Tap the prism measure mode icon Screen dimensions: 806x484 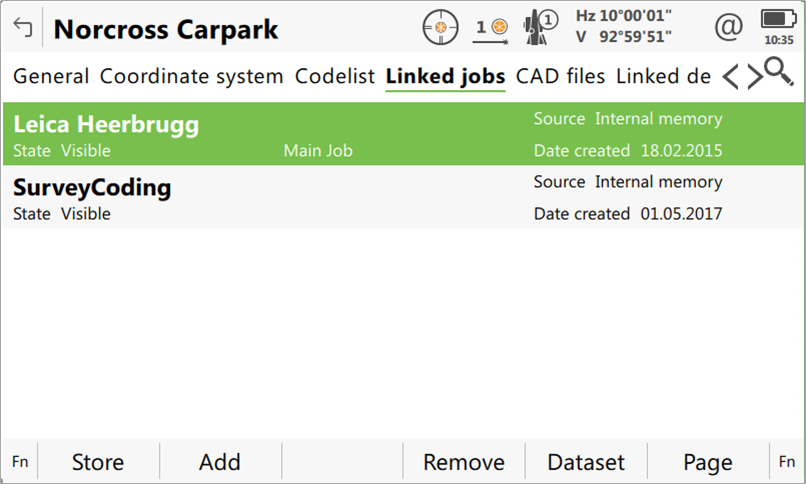click(x=490, y=28)
